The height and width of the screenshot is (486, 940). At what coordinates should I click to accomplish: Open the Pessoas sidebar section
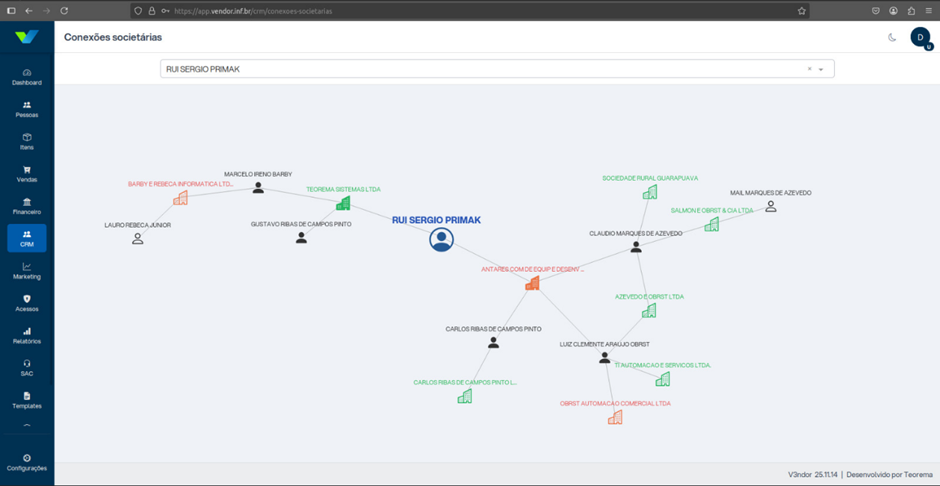pyautogui.click(x=27, y=109)
